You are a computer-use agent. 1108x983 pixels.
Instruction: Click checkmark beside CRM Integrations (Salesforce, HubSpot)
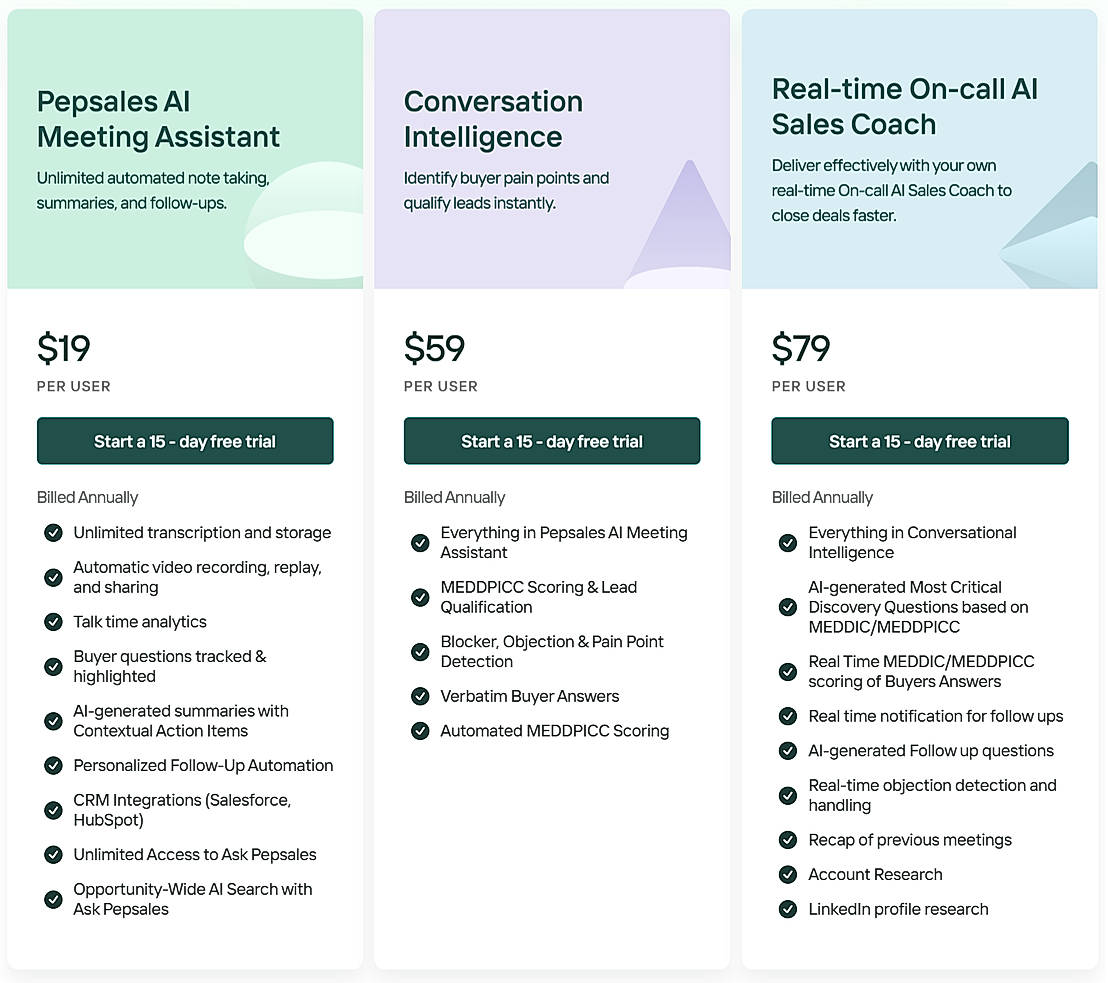pos(53,810)
